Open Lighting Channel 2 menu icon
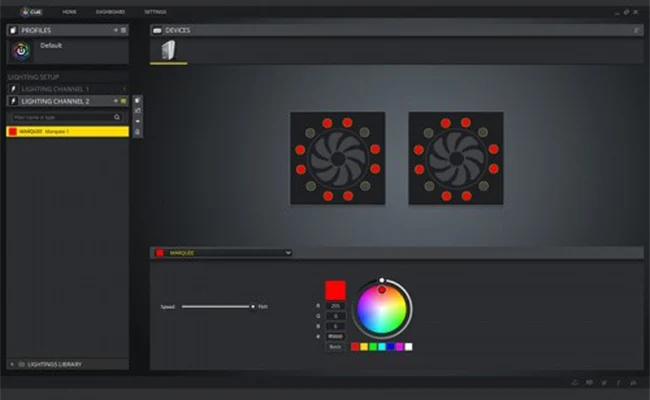This screenshot has width=650, height=400. [123, 101]
